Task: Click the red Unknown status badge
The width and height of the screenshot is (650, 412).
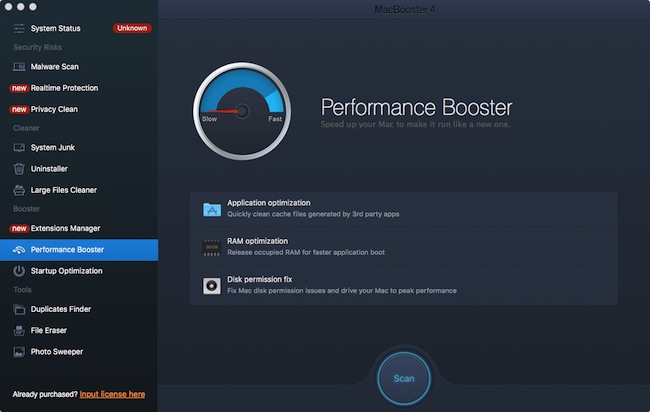Action: click(132, 28)
